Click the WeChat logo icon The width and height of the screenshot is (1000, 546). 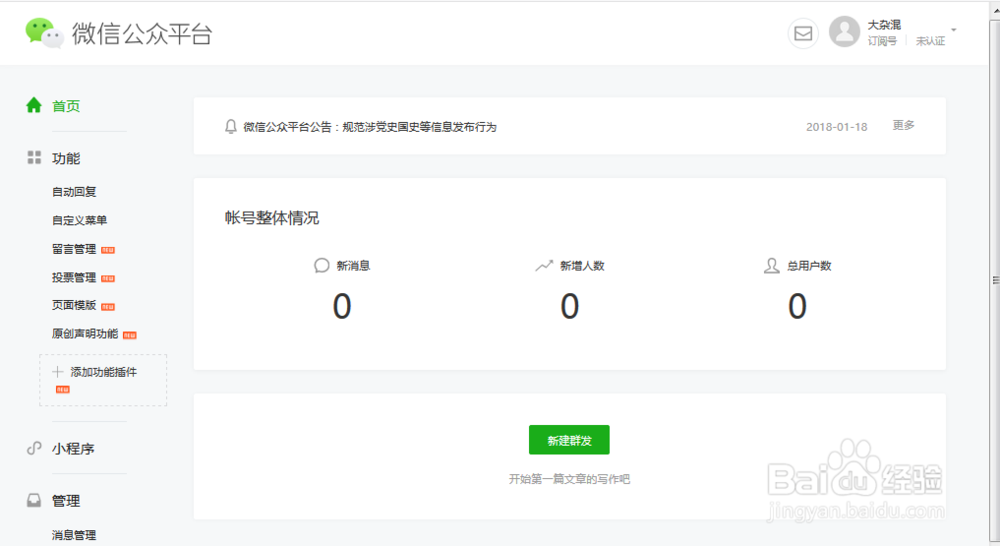pyautogui.click(x=44, y=33)
